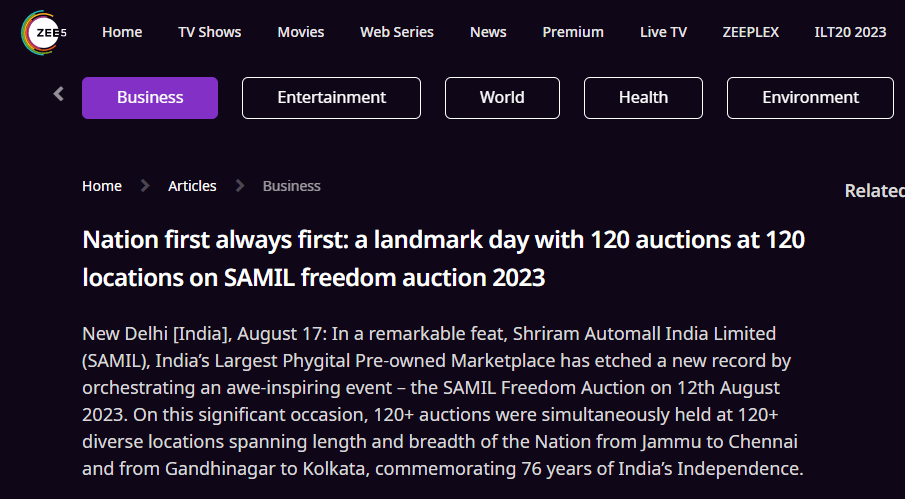Select Web Series in the top navigation

point(397,32)
